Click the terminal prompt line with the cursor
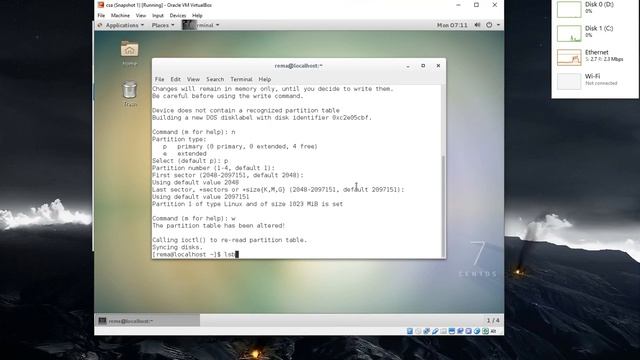The image size is (640, 360). 195,254
